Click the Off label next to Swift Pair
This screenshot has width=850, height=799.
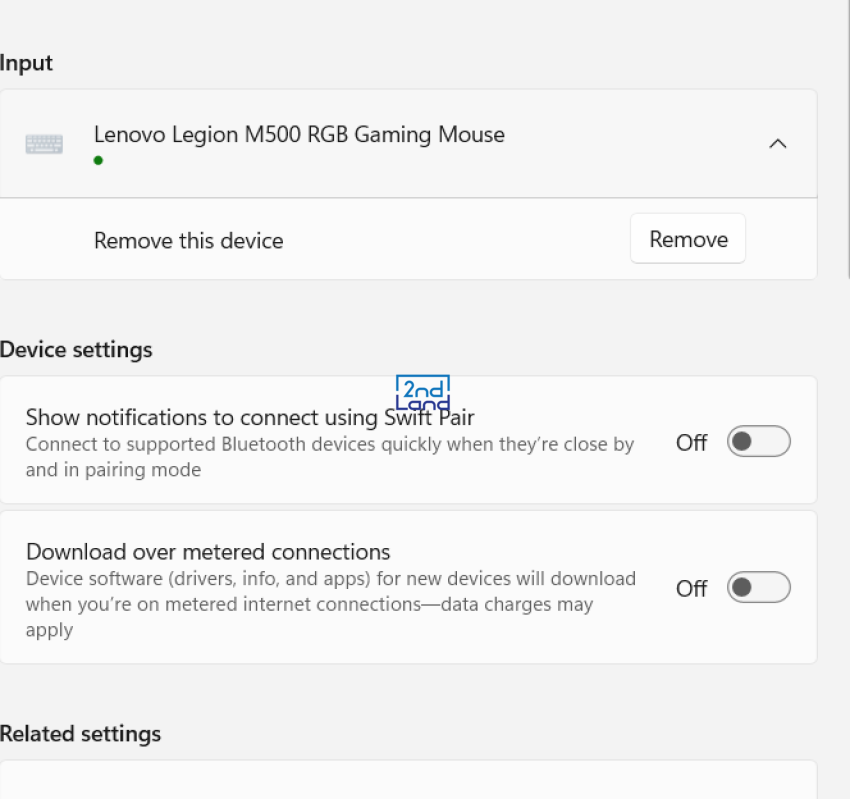pyautogui.click(x=691, y=443)
